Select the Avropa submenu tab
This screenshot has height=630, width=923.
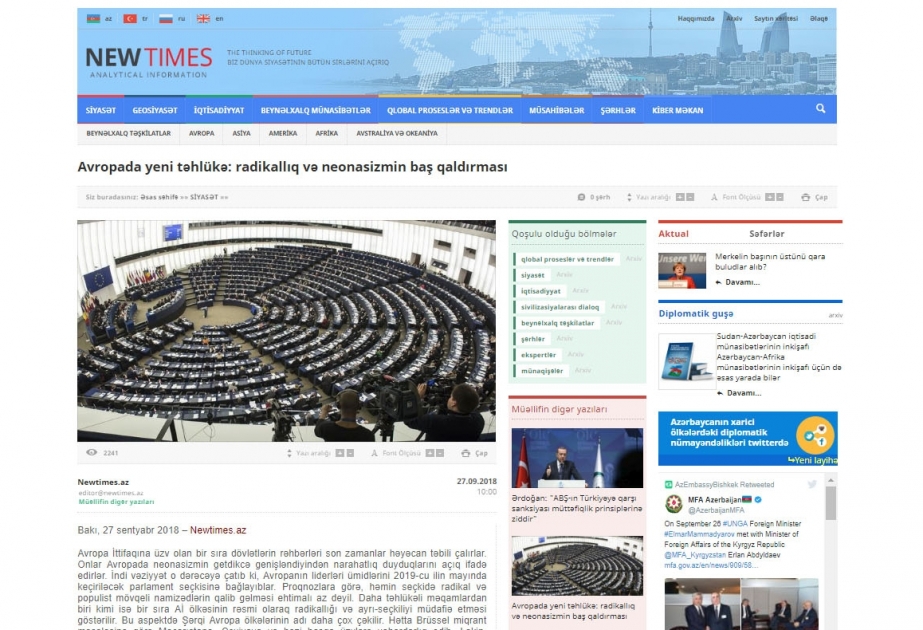201,134
